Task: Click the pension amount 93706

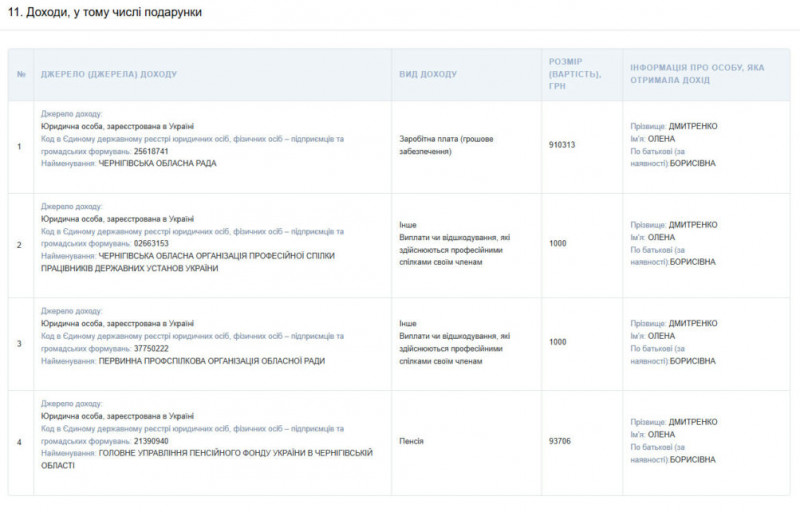Action: [x=560, y=440]
